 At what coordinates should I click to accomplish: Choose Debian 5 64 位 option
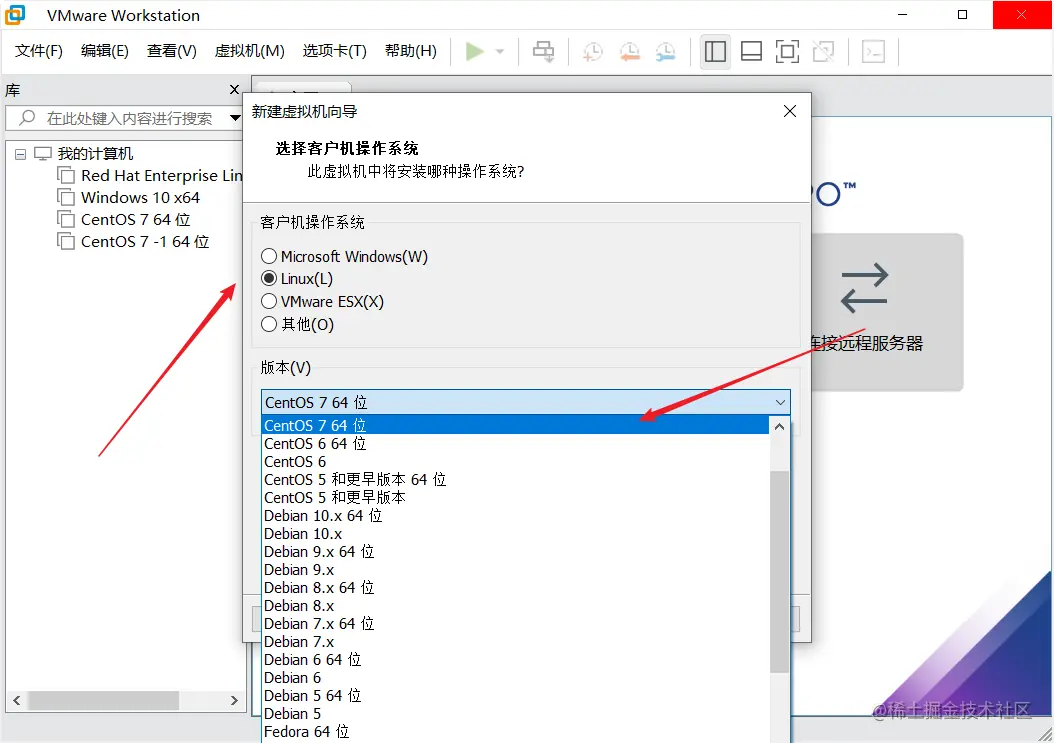(515, 696)
